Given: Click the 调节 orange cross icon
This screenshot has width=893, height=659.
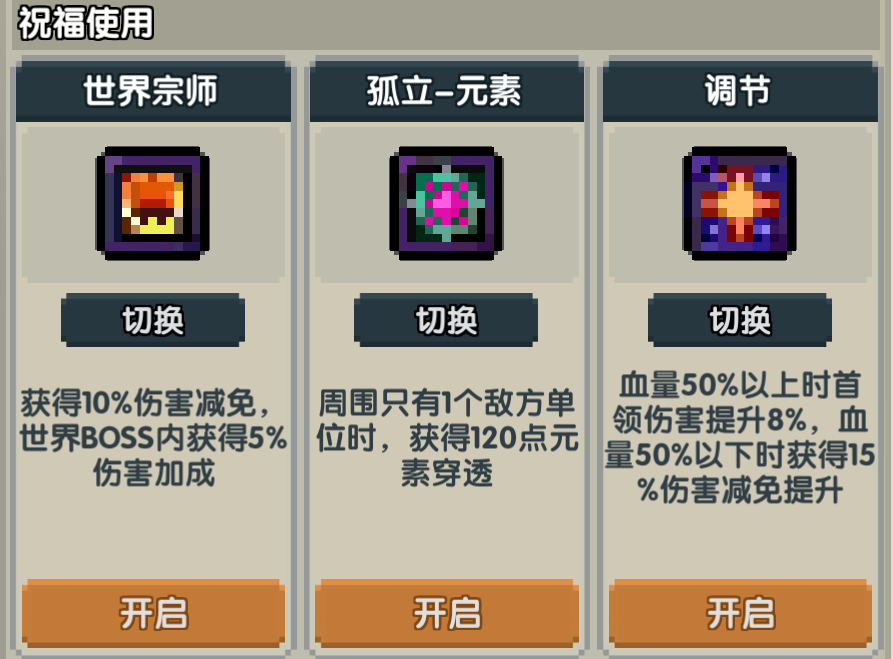Looking at the screenshot, I should (x=739, y=203).
